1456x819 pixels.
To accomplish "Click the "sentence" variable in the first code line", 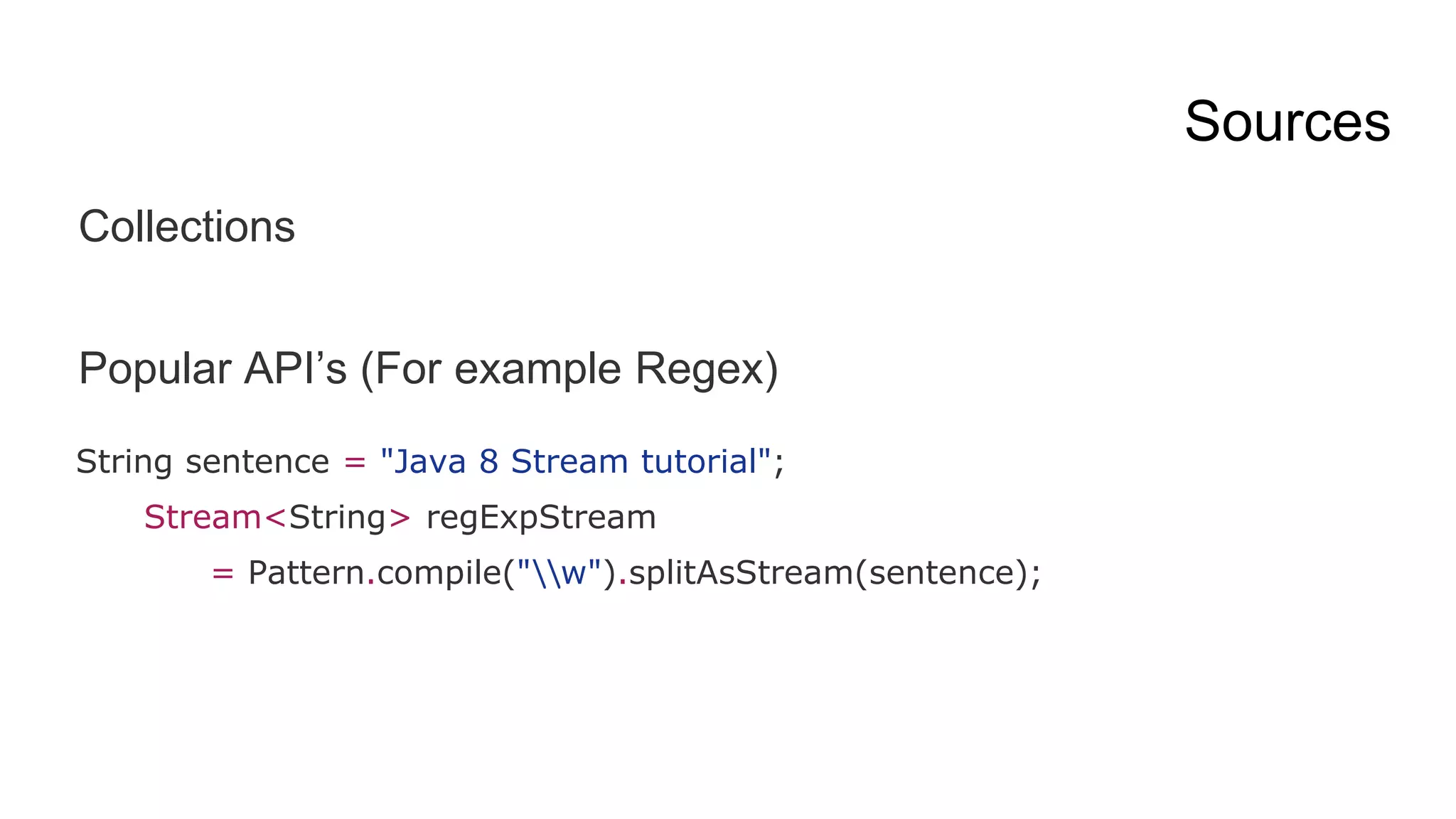I will (257, 462).
